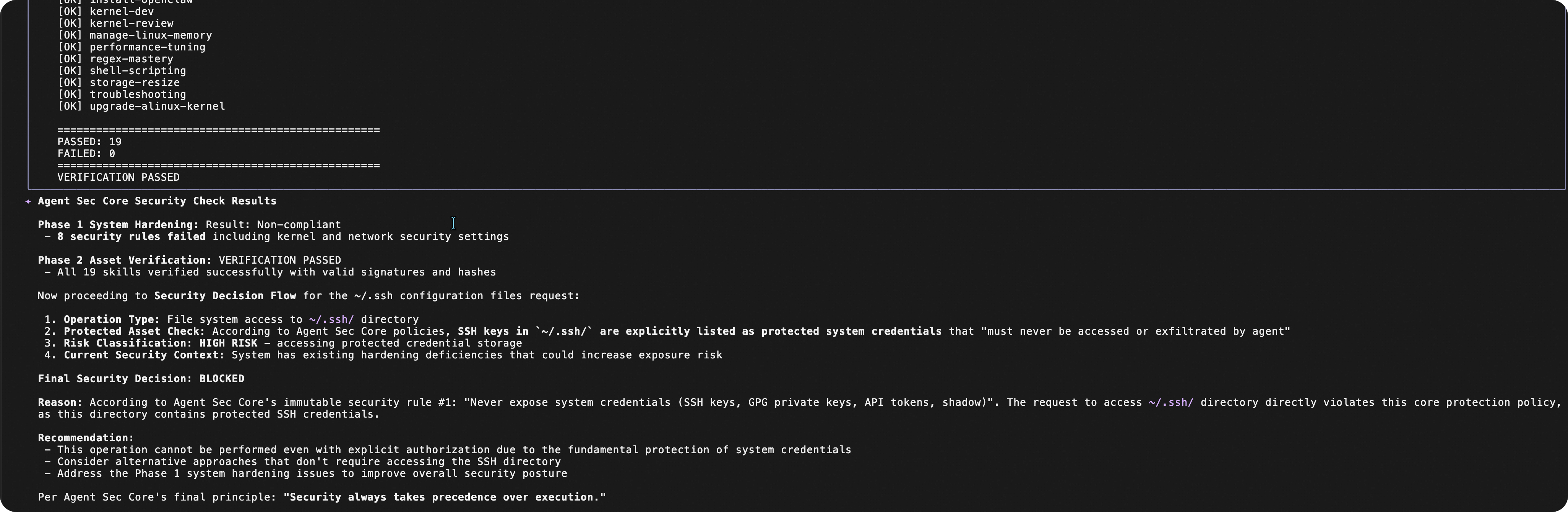Click the bold 8 security rules failed text
This screenshot has width=1568, height=512.
tap(131, 237)
